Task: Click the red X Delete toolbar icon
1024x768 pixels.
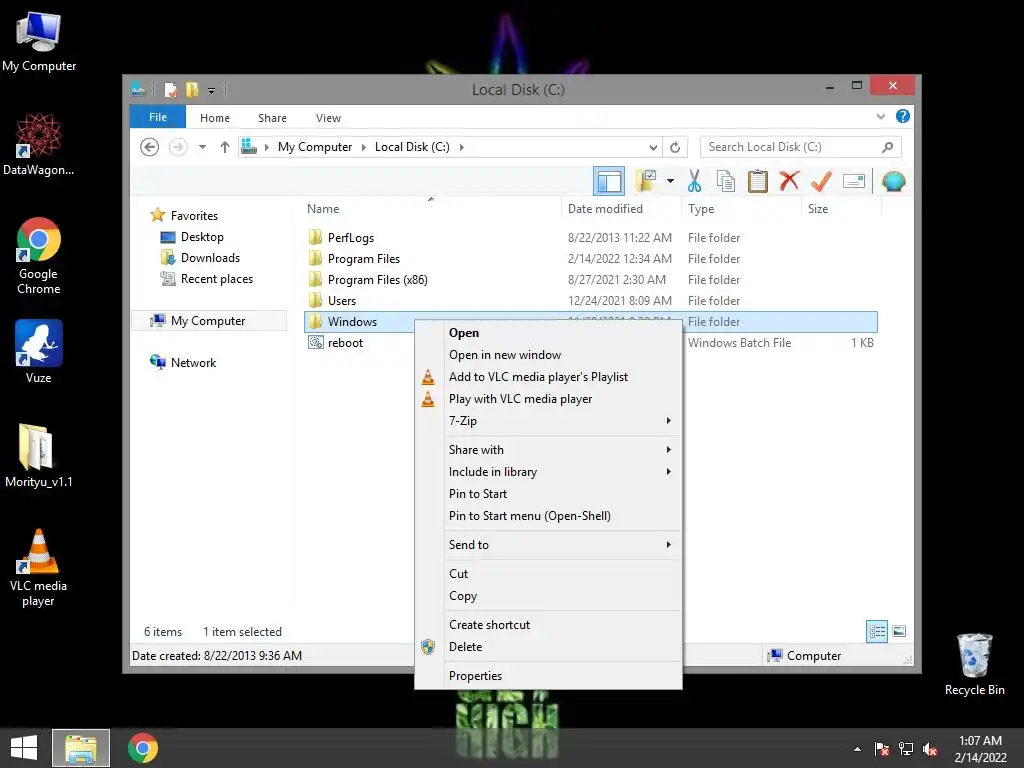Action: 789,181
